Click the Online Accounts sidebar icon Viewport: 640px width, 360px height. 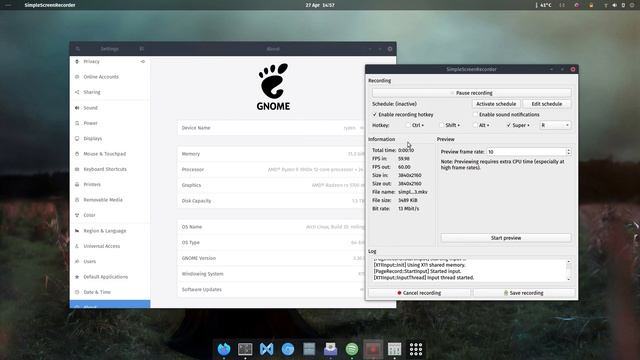point(77,77)
